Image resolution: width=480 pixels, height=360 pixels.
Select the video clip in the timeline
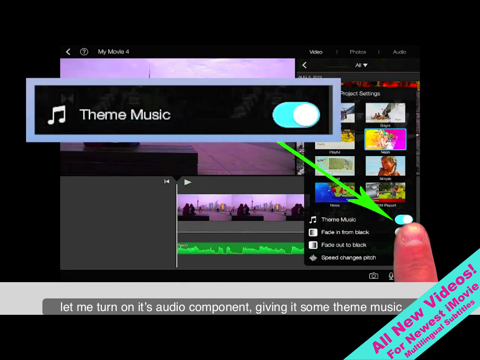click(240, 208)
